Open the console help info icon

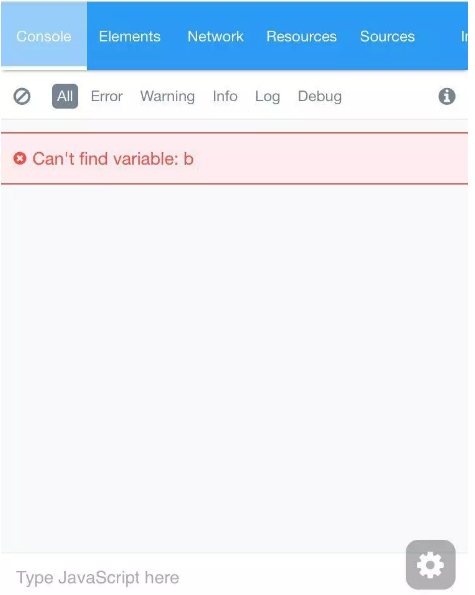pyautogui.click(x=447, y=96)
